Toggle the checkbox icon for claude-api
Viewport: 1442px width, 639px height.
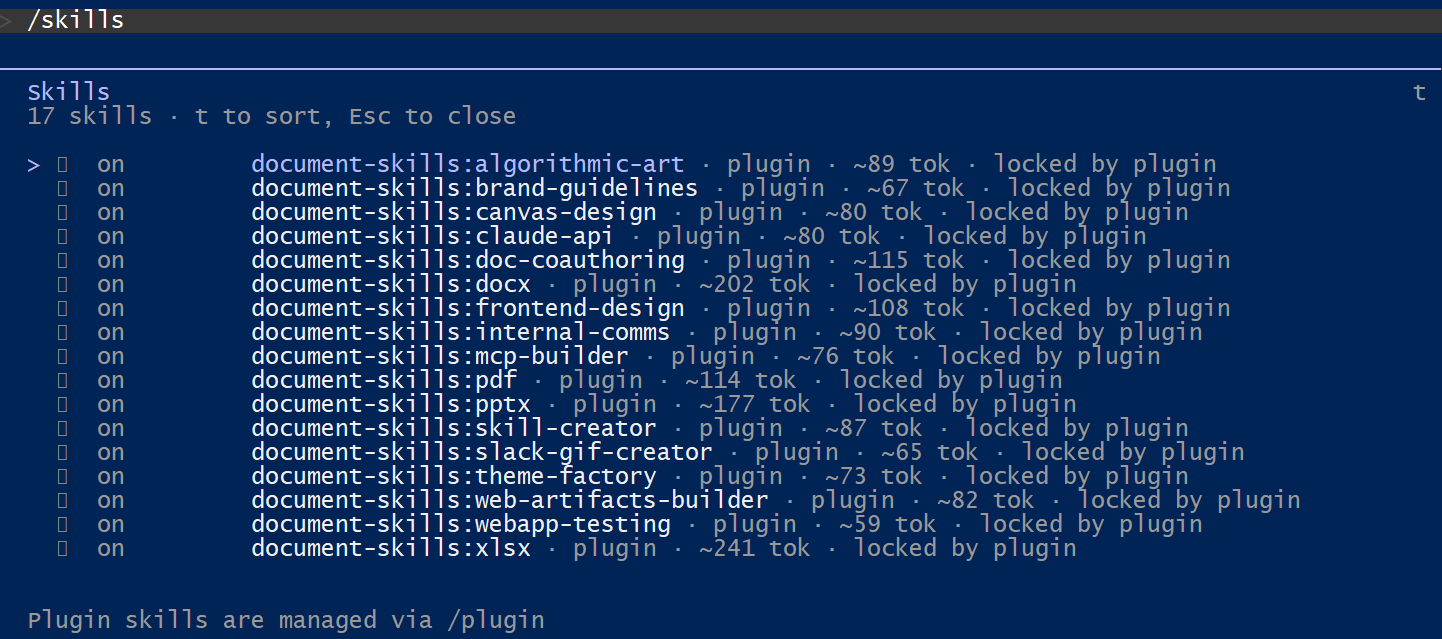[62, 236]
